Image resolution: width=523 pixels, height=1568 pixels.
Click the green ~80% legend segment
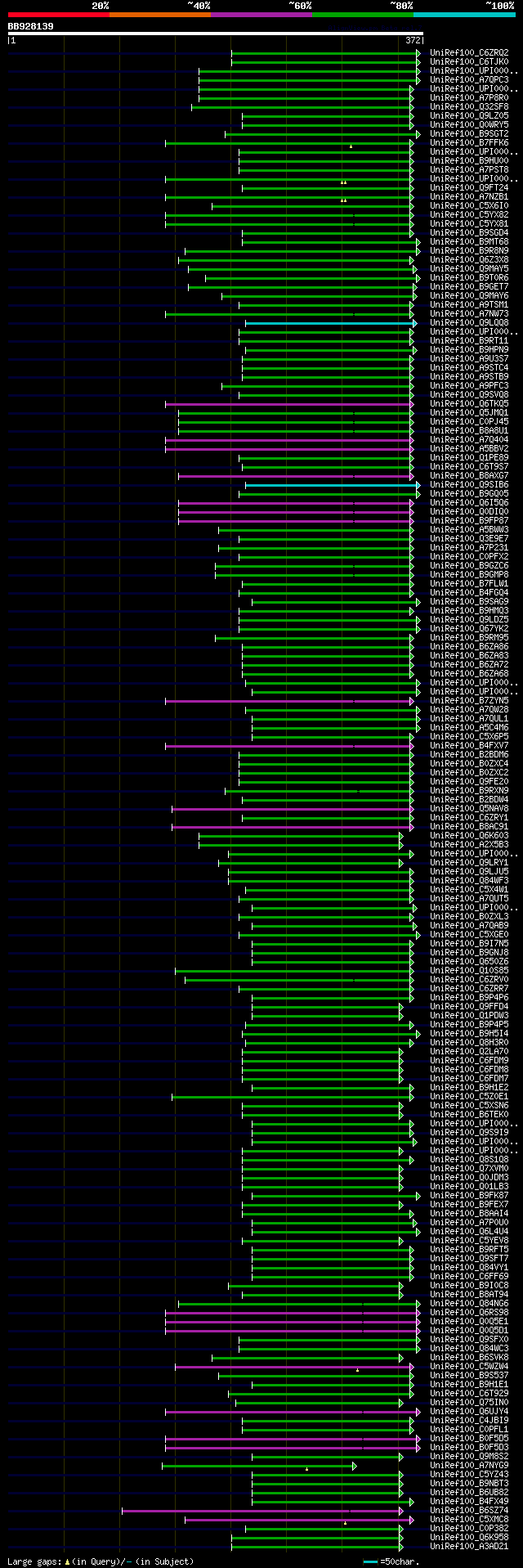click(362, 15)
